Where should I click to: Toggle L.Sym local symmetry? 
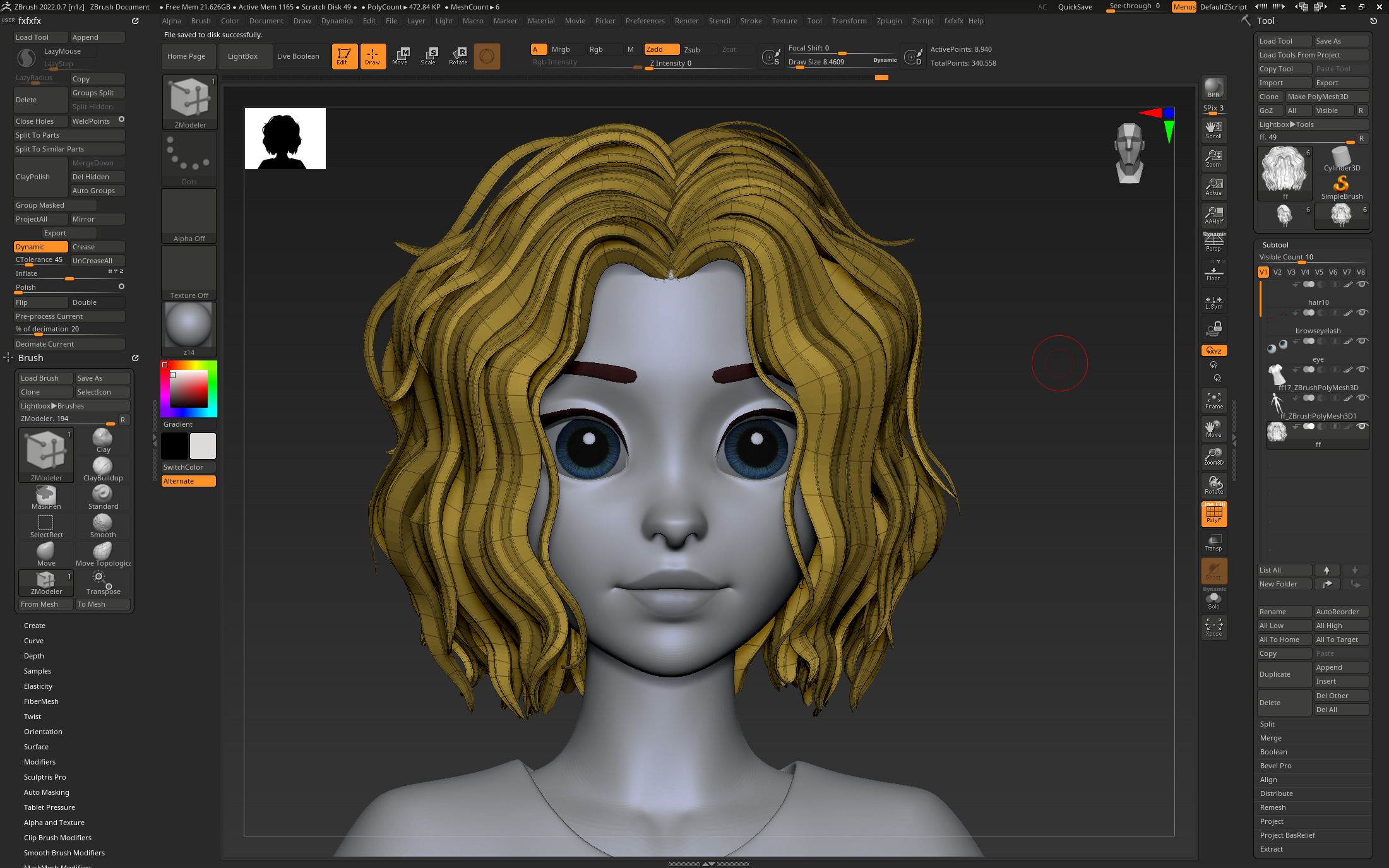[x=1213, y=302]
